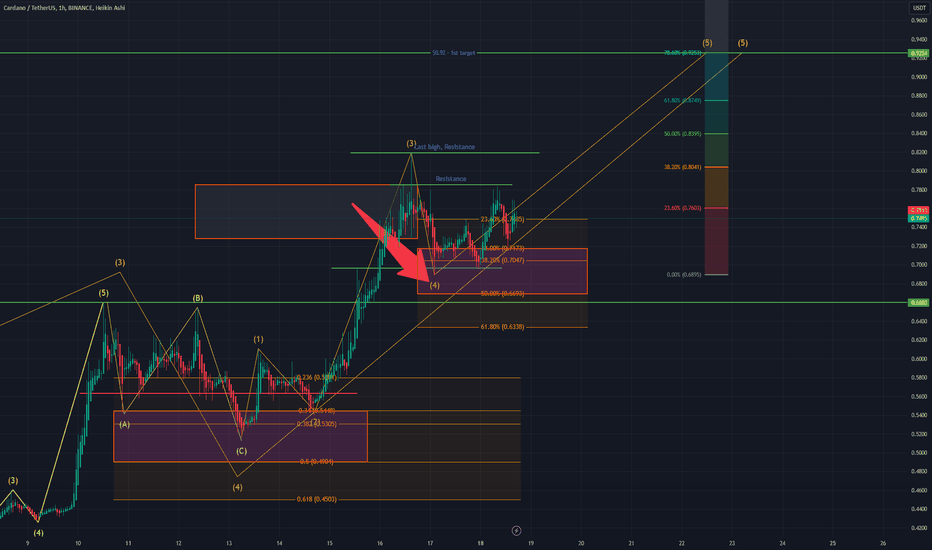The image size is (932, 550).
Task: Click the 0.4200 value on the price axis
Action: [x=919, y=528]
